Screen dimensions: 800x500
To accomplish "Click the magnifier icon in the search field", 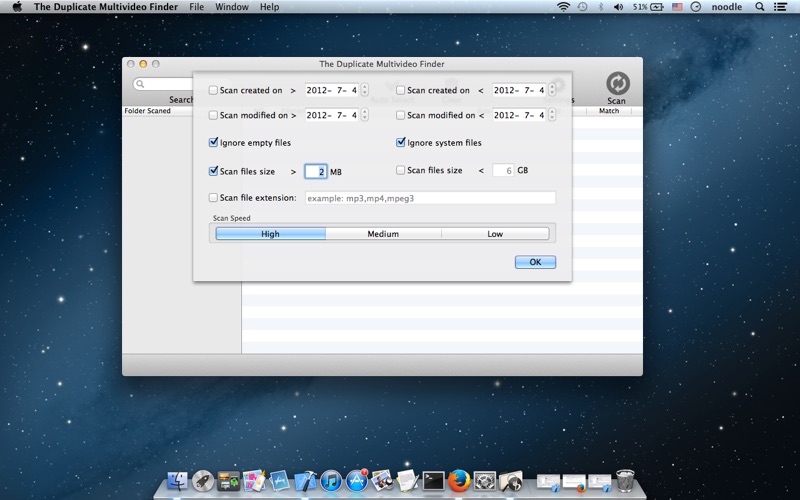I will pyautogui.click(x=140, y=84).
